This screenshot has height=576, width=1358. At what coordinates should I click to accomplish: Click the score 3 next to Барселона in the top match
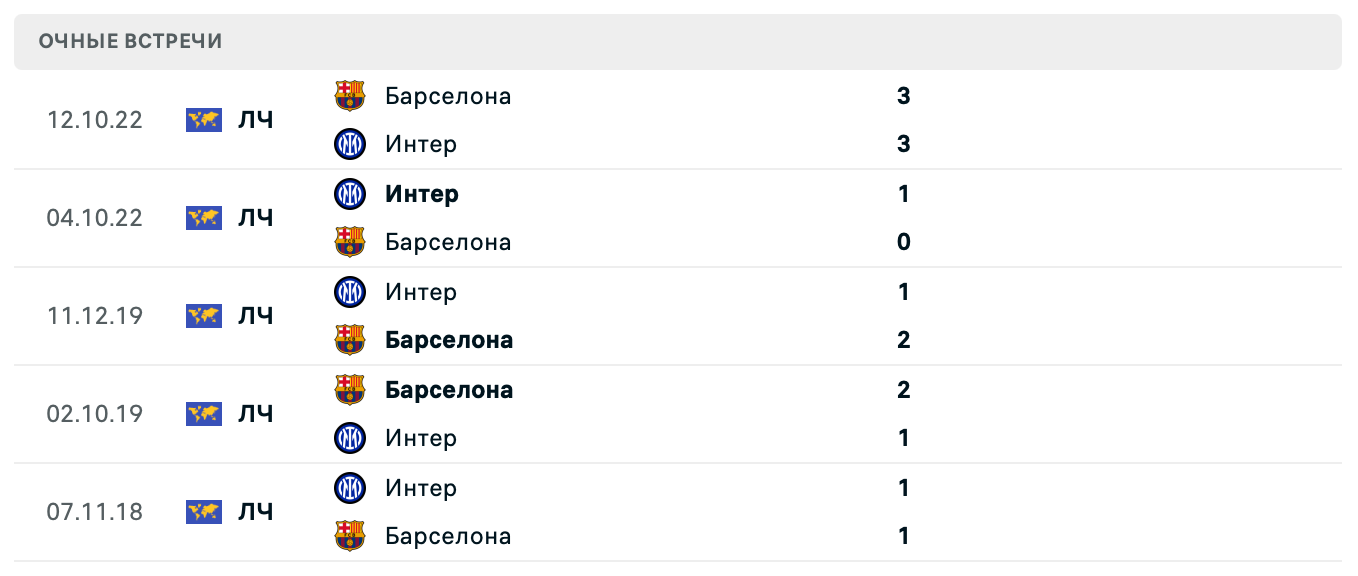pyautogui.click(x=903, y=96)
